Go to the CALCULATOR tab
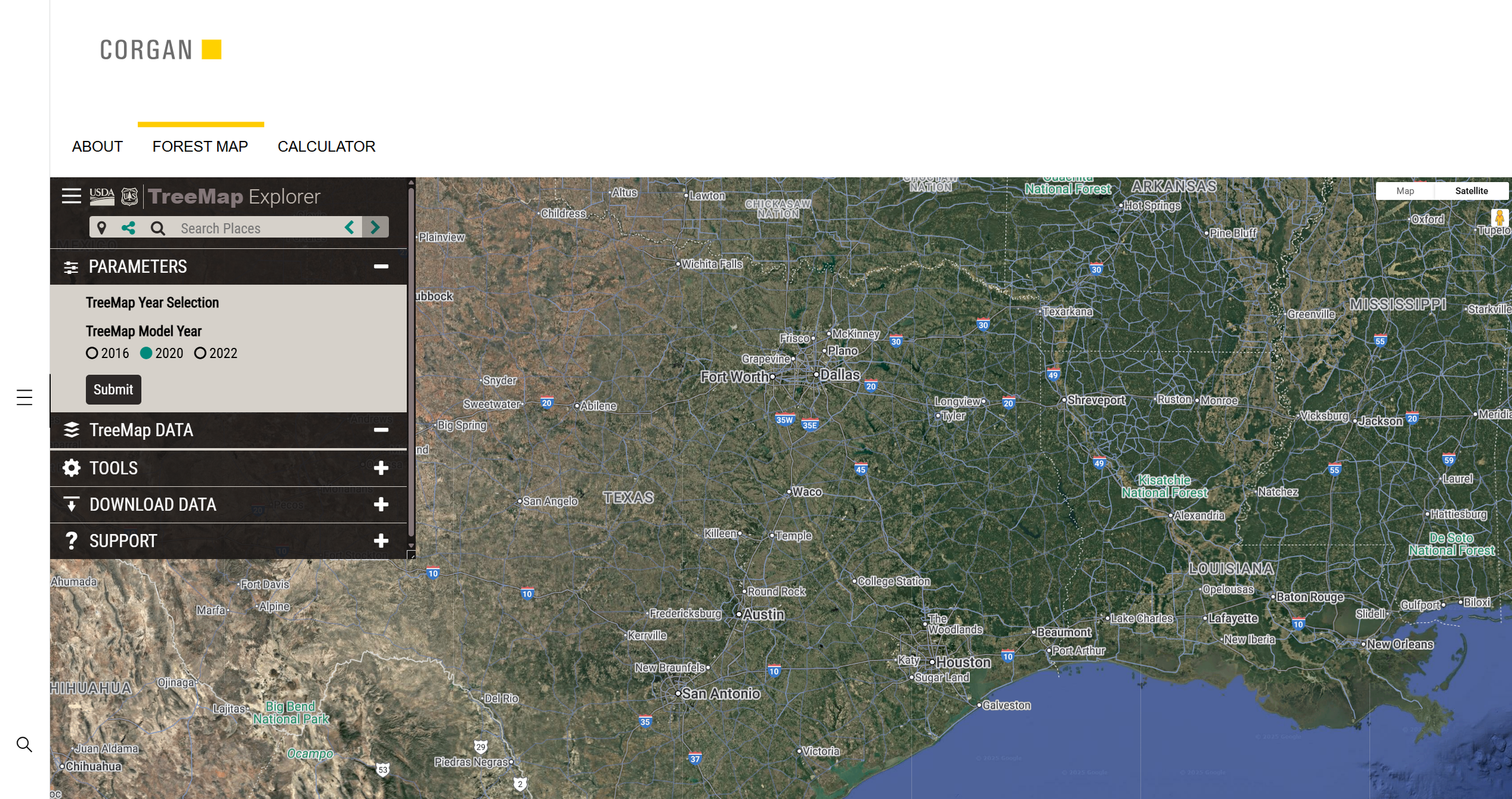The width and height of the screenshot is (1512, 799). click(x=326, y=146)
